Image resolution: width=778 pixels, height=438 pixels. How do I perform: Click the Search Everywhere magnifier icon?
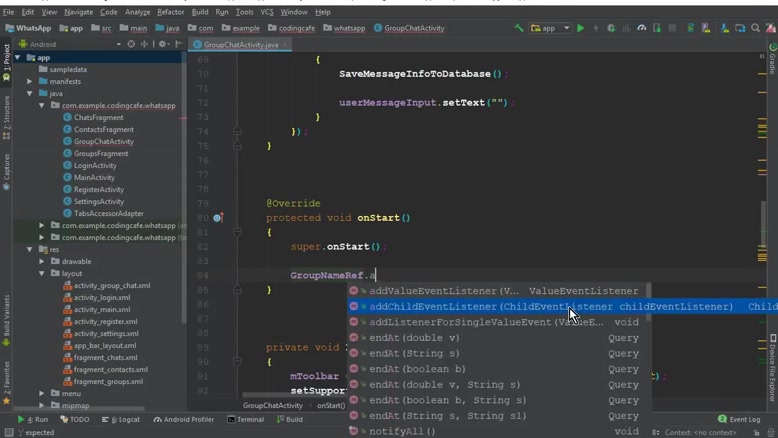pyautogui.click(x=756, y=28)
